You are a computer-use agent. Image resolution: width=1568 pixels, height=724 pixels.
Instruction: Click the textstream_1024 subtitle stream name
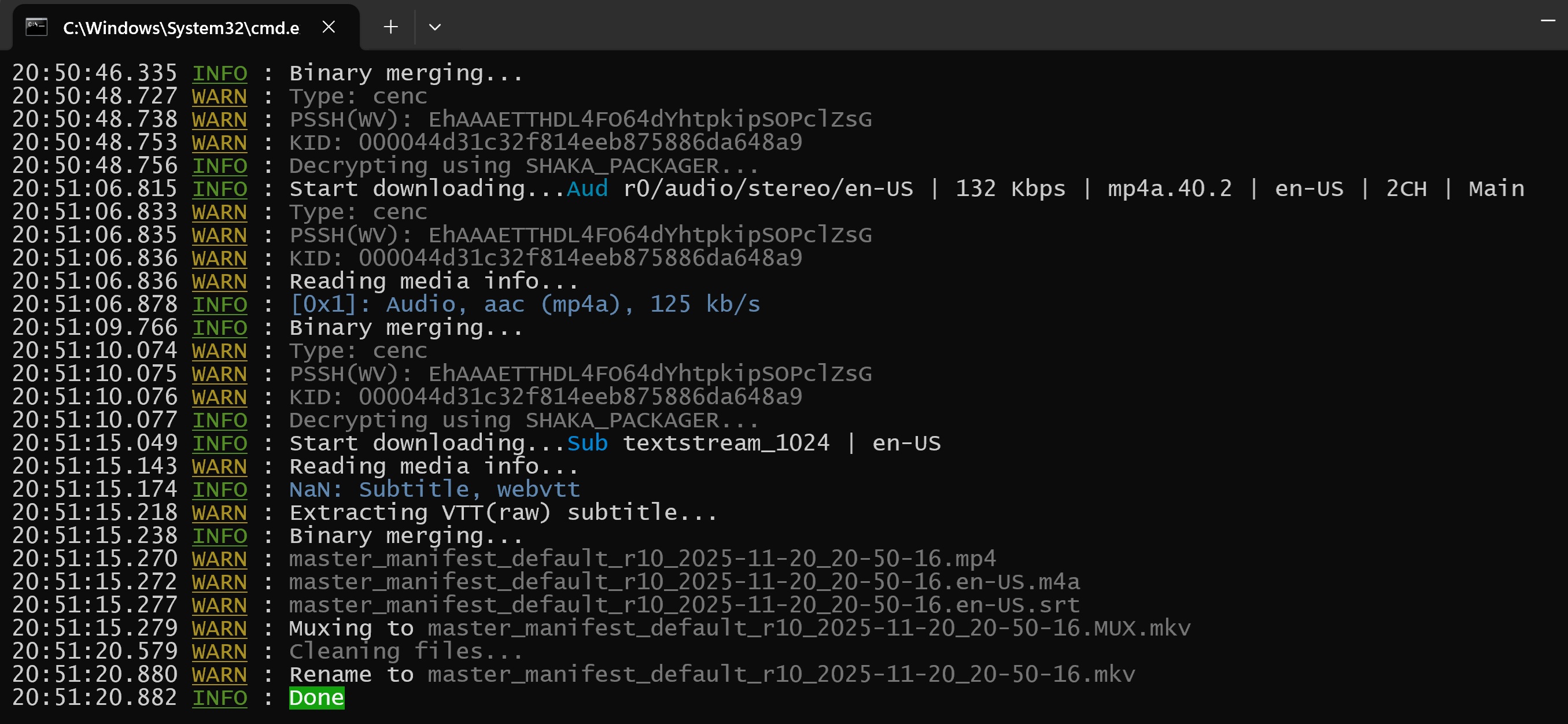coord(725,443)
